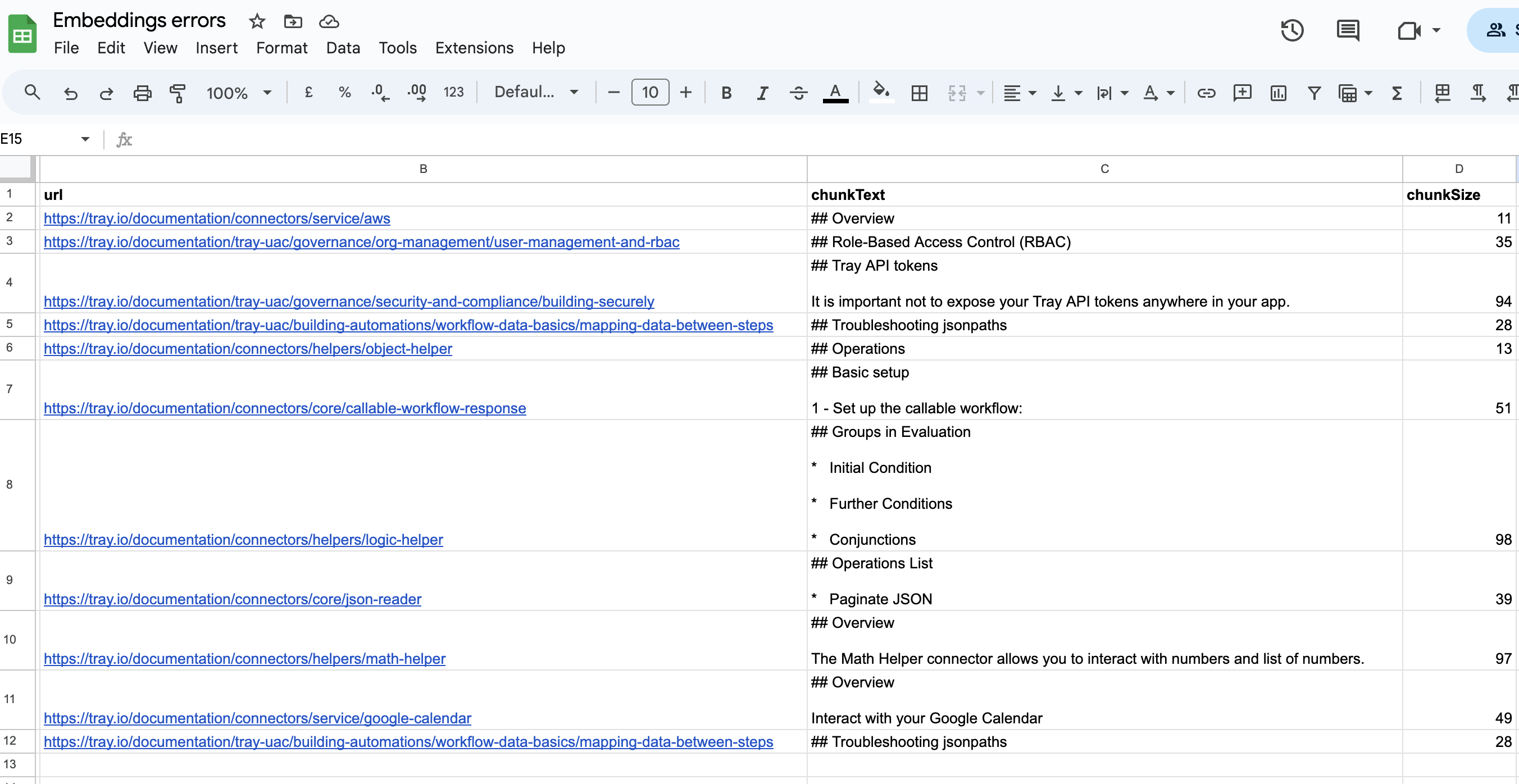Click the create filter funnel icon
1519x784 pixels.
pos(1314,93)
